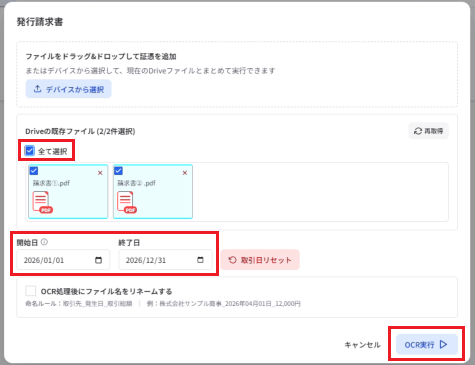Toggle the checkbox on 請求書②.pdf
This screenshot has width=475, height=365.
click(118, 171)
